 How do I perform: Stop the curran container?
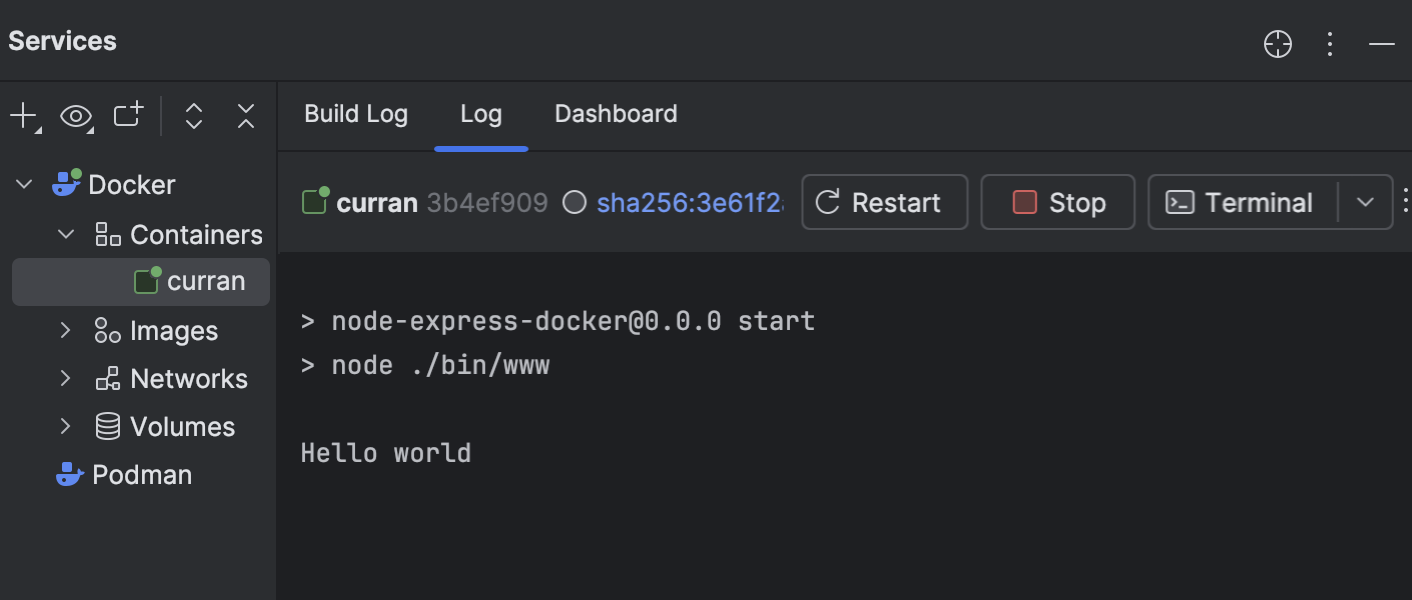1057,202
